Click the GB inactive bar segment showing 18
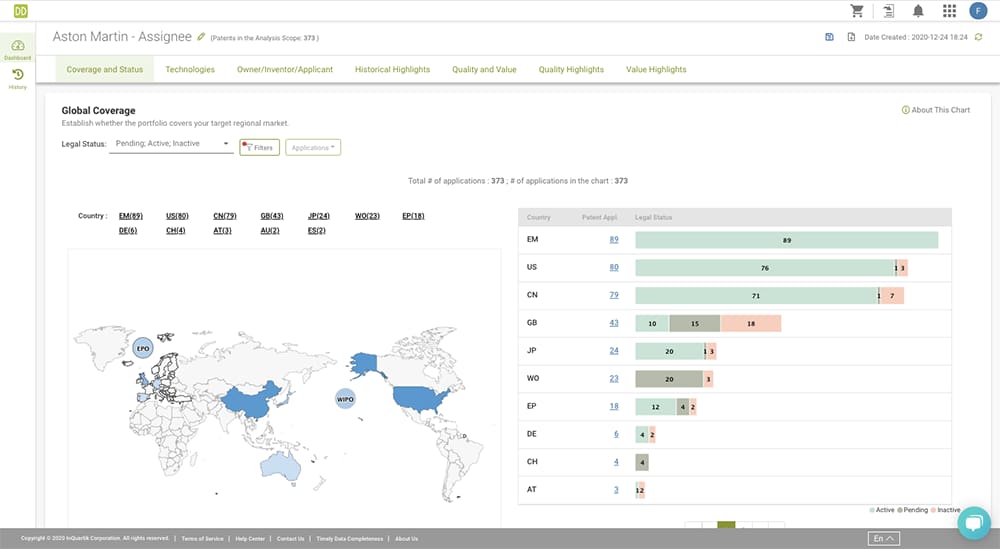 pos(751,323)
